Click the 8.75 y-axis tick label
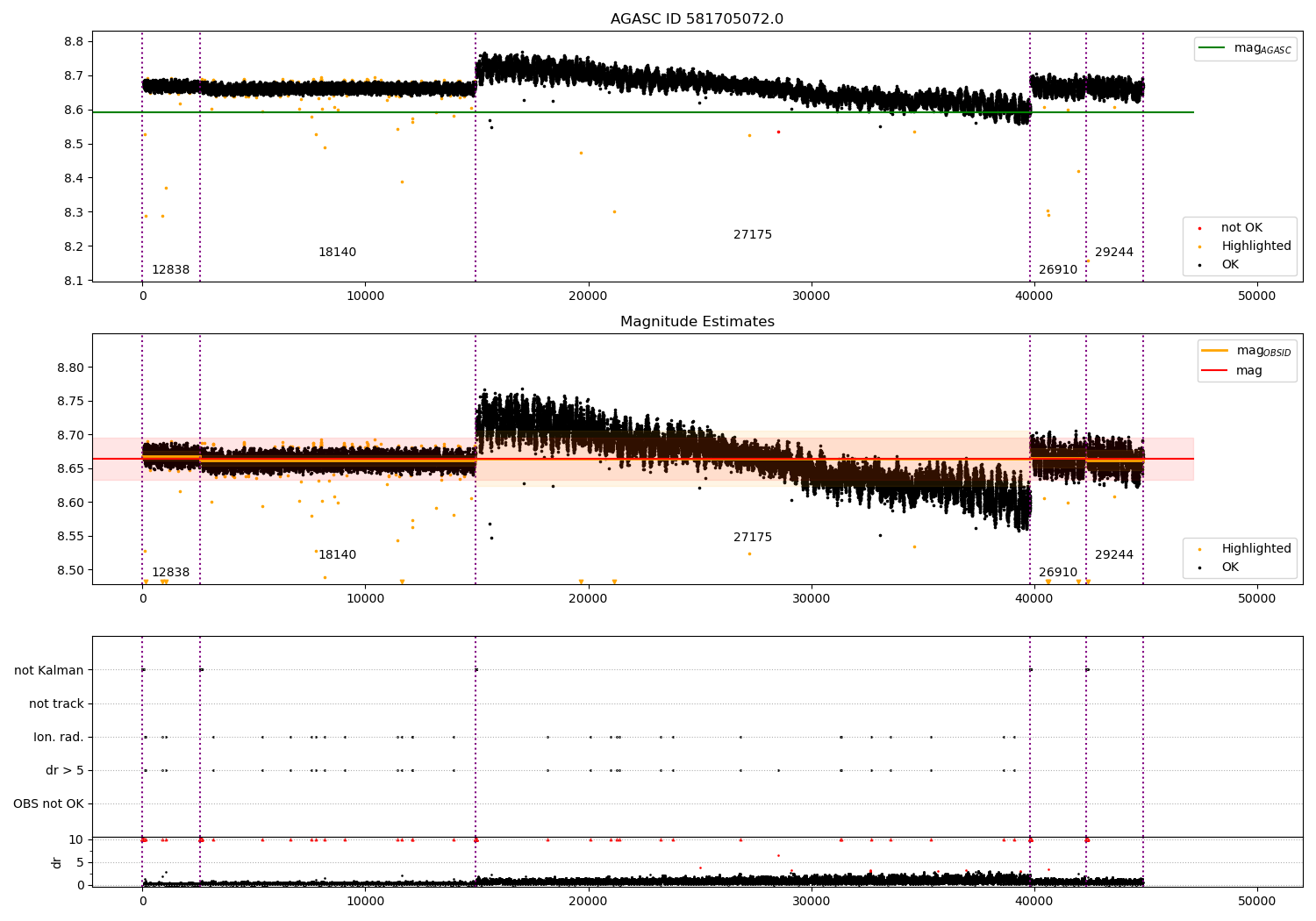Viewport: 1316px width, 921px height. click(70, 402)
